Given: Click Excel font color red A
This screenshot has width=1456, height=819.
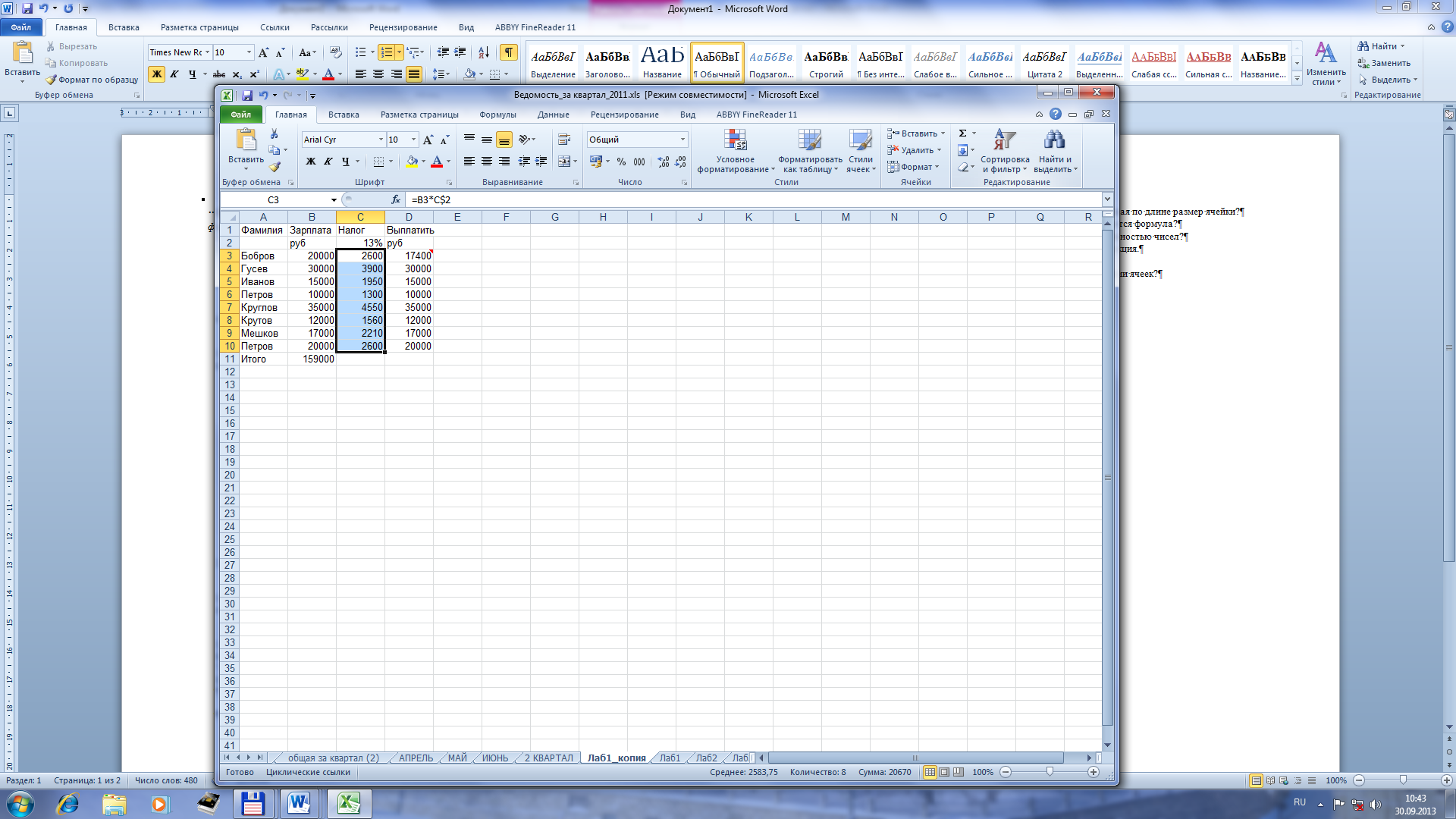Looking at the screenshot, I should [x=437, y=162].
